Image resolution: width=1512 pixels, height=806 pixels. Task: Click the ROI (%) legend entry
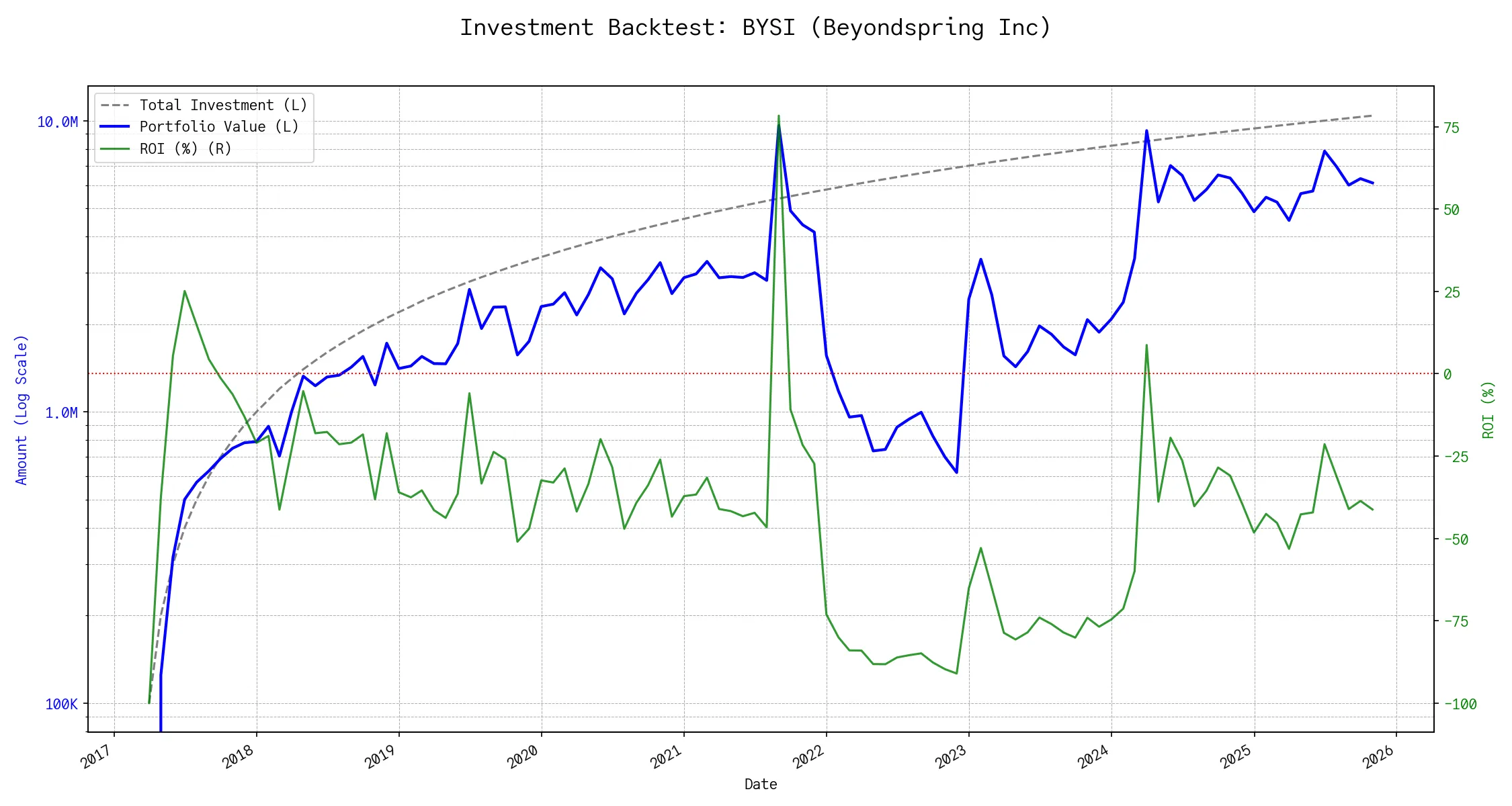point(185,149)
